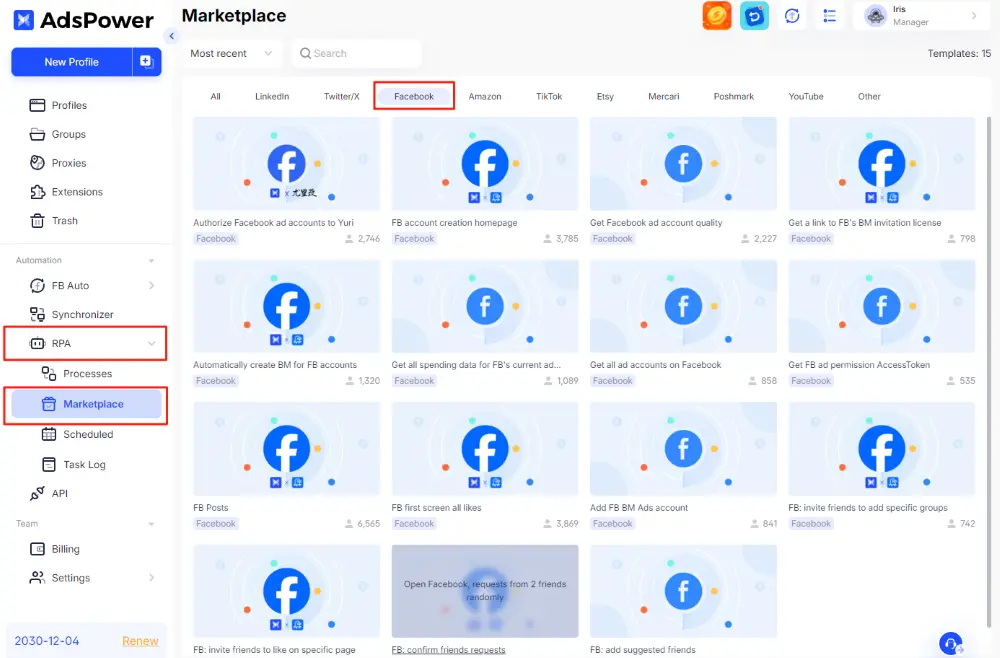The image size is (1000, 658).
Task: Open the Get a link to FB's BM invitation template
Action: coord(881,163)
